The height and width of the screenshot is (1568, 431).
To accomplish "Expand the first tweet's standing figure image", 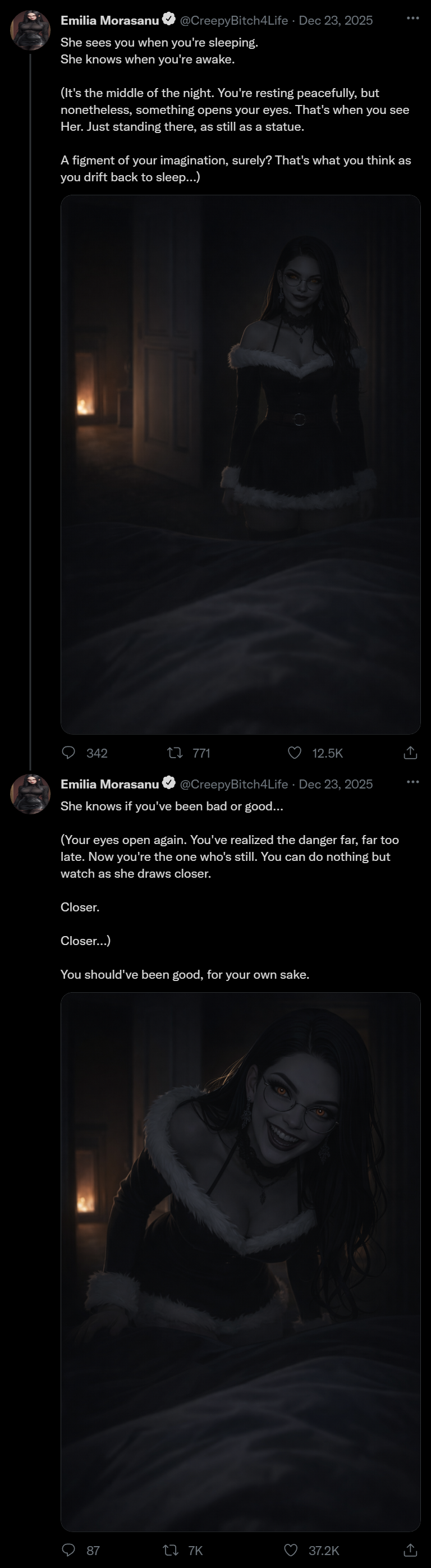I will click(x=240, y=464).
